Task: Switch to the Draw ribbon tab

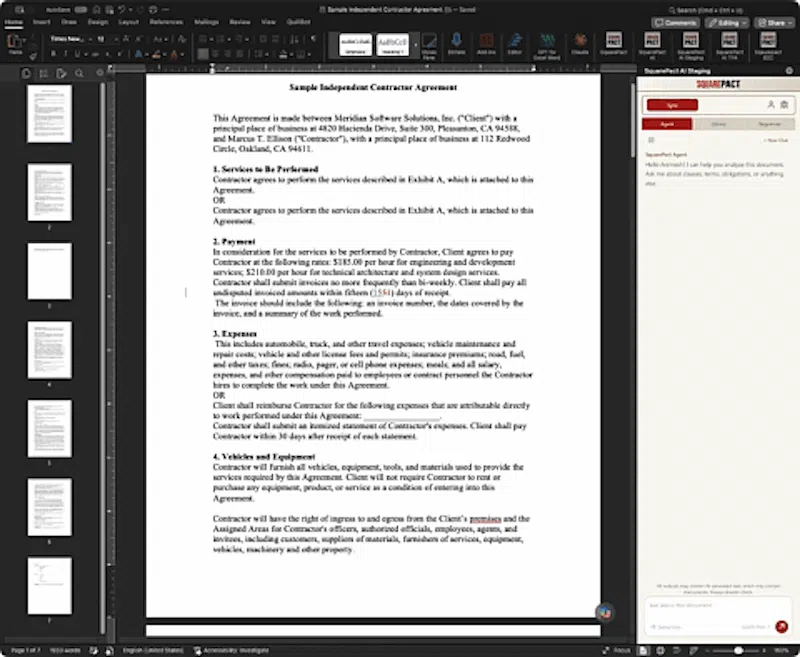Action: [69, 22]
